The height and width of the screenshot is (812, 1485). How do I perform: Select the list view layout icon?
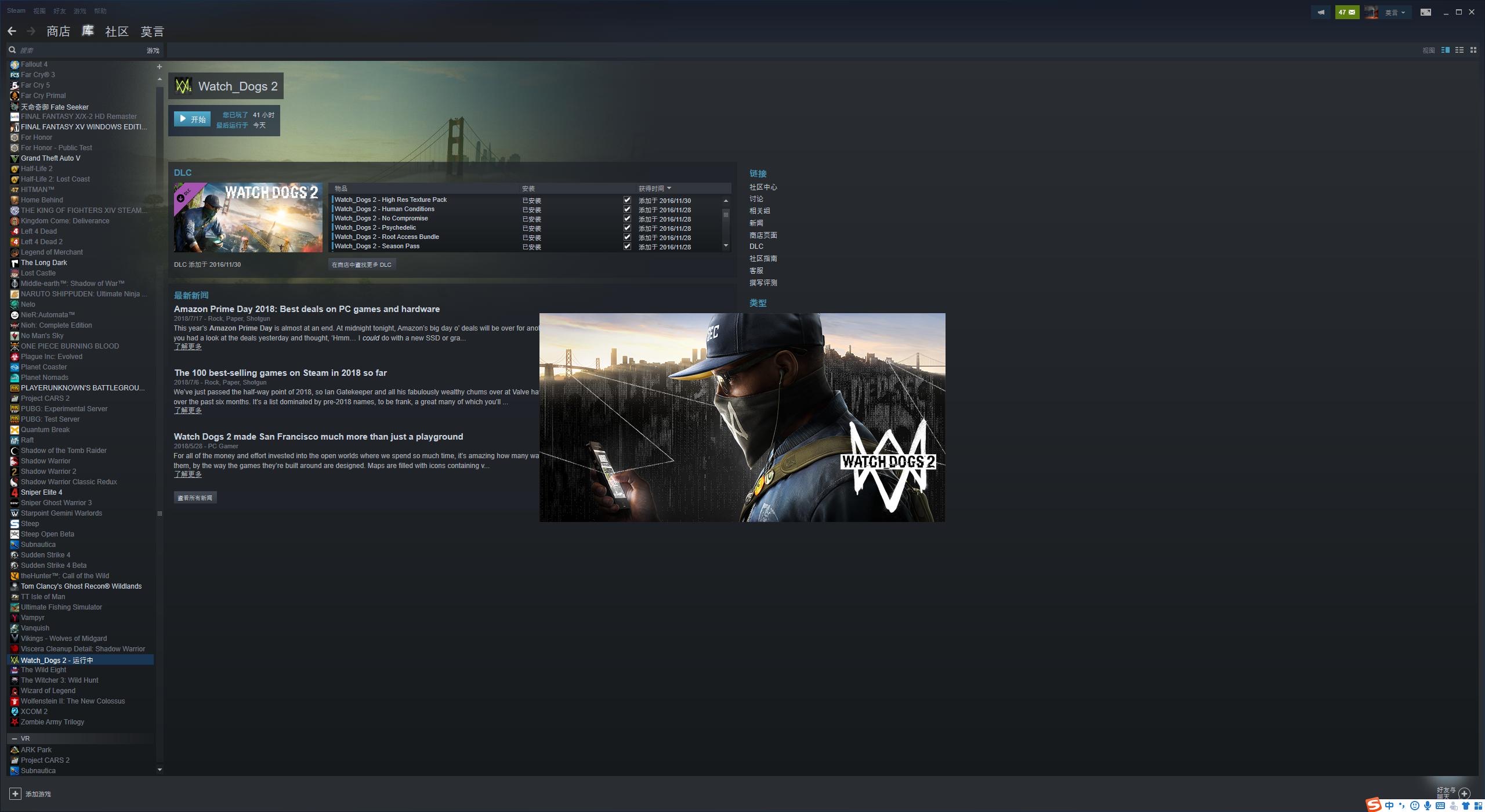coord(1459,50)
